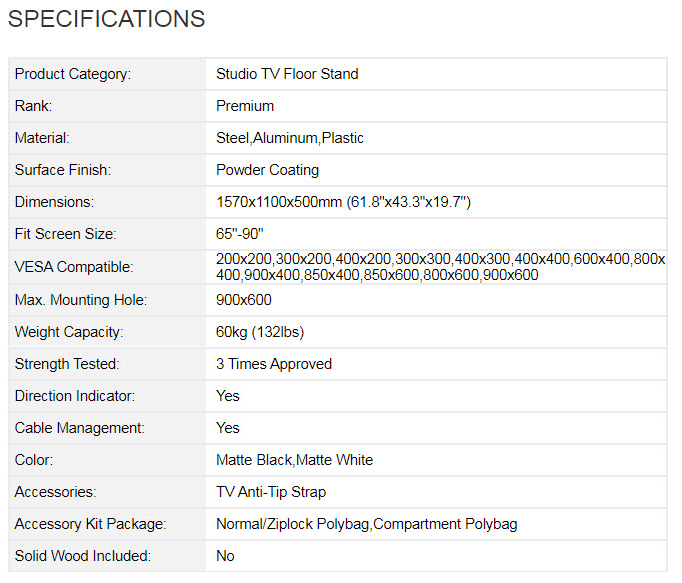Click the No value for Solid Wood Included
The width and height of the screenshot is (682, 583).
click(x=226, y=556)
